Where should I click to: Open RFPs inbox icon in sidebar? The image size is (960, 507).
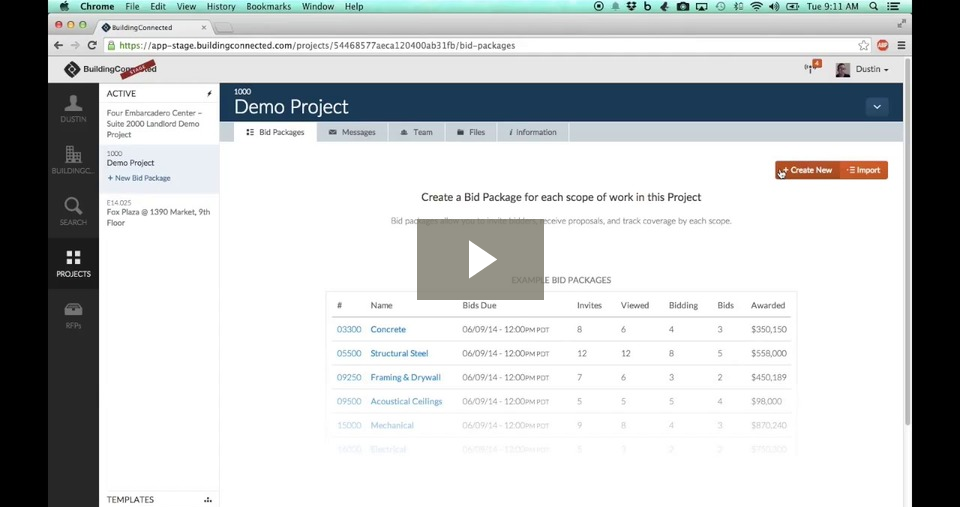click(x=73, y=315)
